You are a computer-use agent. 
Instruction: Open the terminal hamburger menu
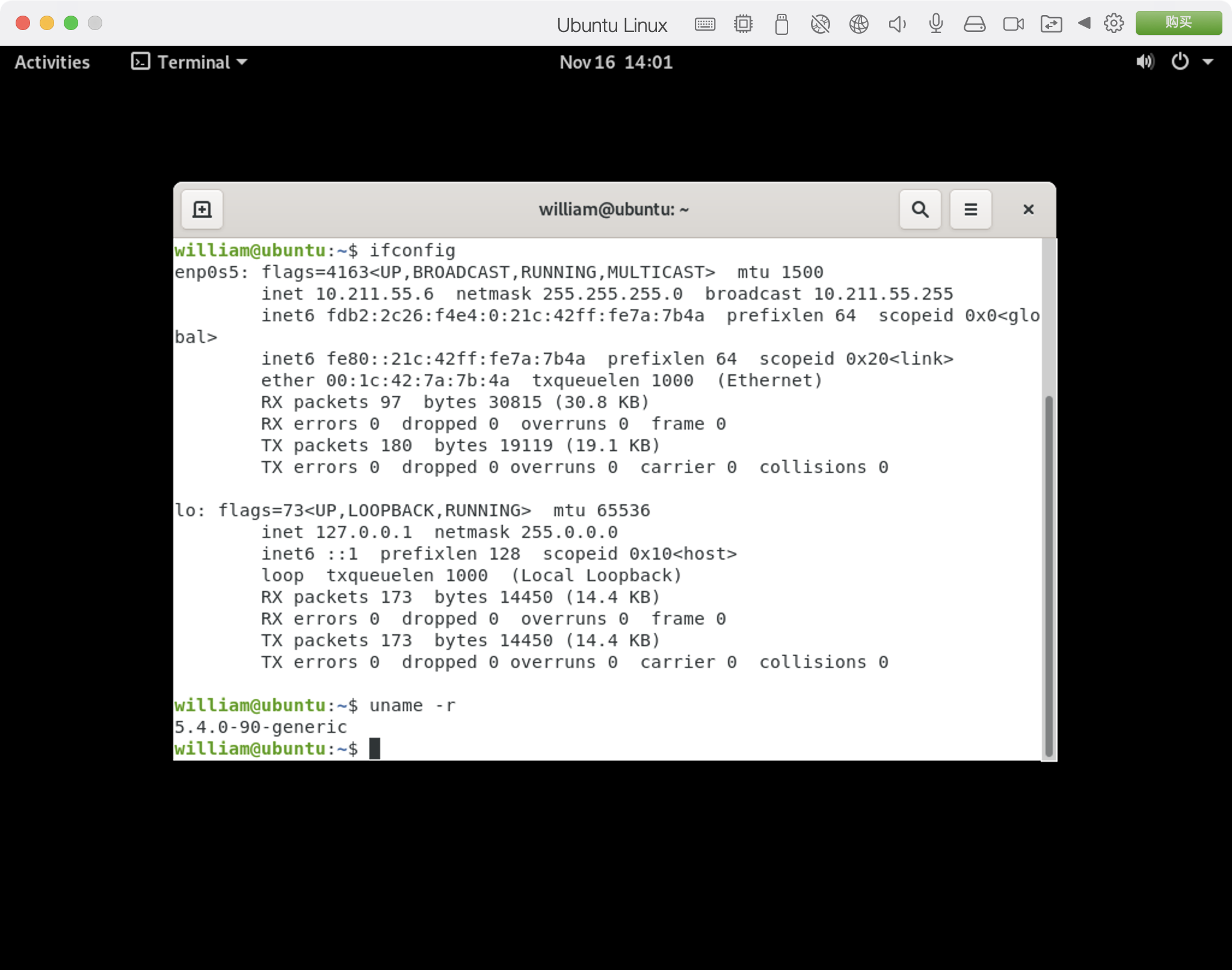click(x=970, y=209)
